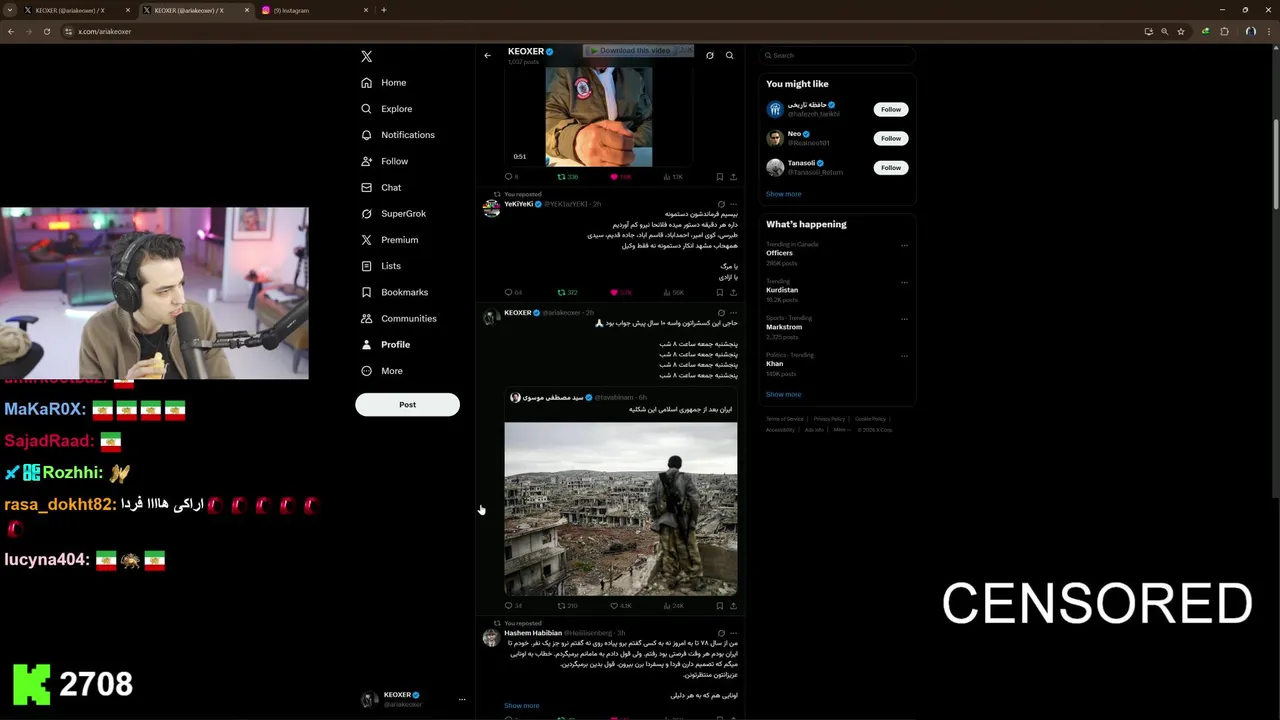Click the Bookmarks icon in the sidebar
The height and width of the screenshot is (720, 1280).
(x=366, y=292)
